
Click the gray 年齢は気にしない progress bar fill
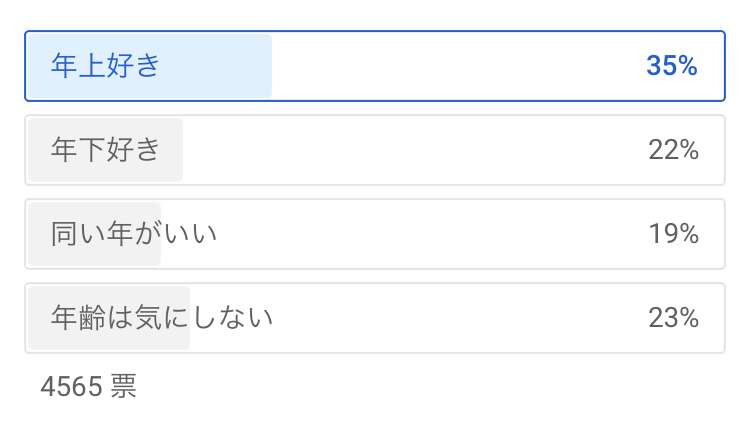tap(109, 318)
